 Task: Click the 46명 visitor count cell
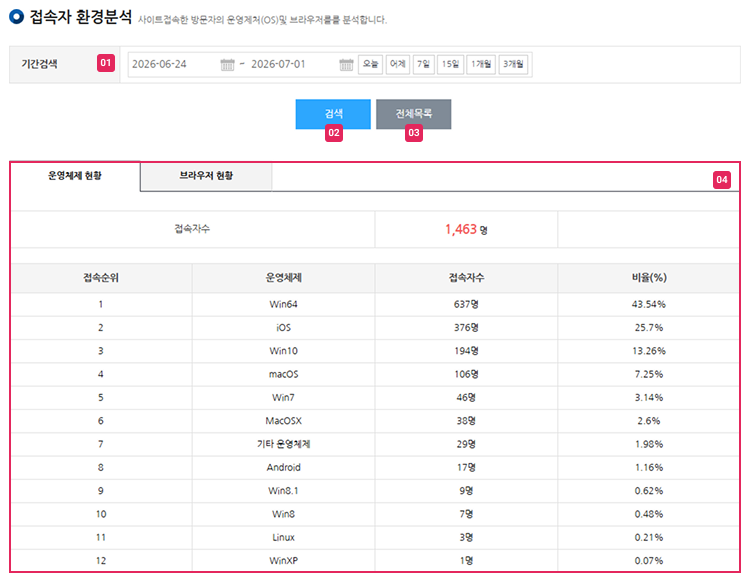tap(466, 398)
